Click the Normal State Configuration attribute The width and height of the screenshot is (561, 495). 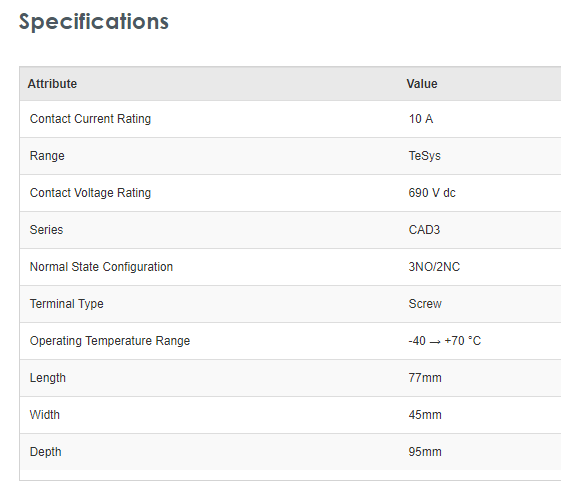pos(101,267)
